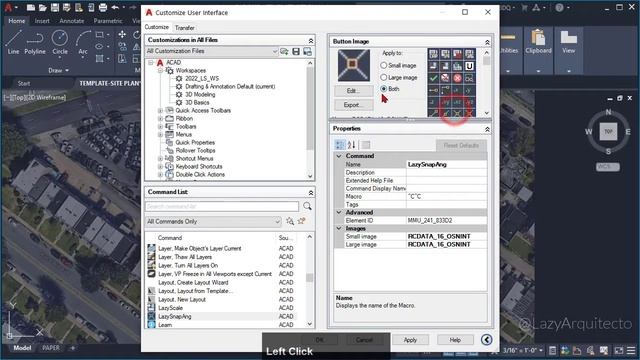Click the Help button
This screenshot has width=640, height=360.
click(455, 340)
